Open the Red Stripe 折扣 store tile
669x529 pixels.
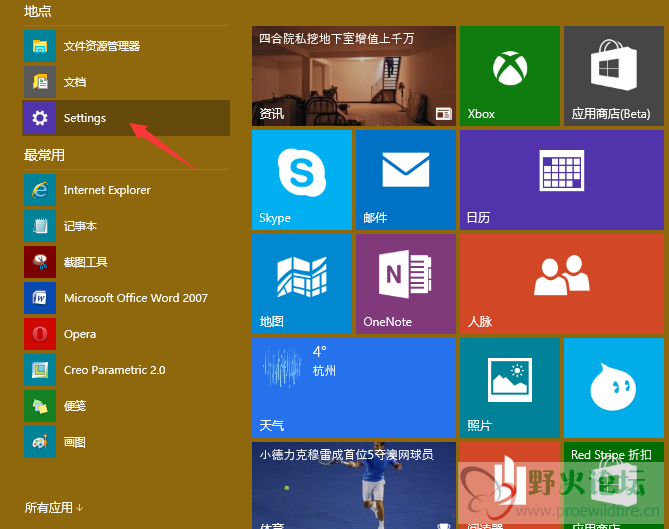click(x=614, y=485)
